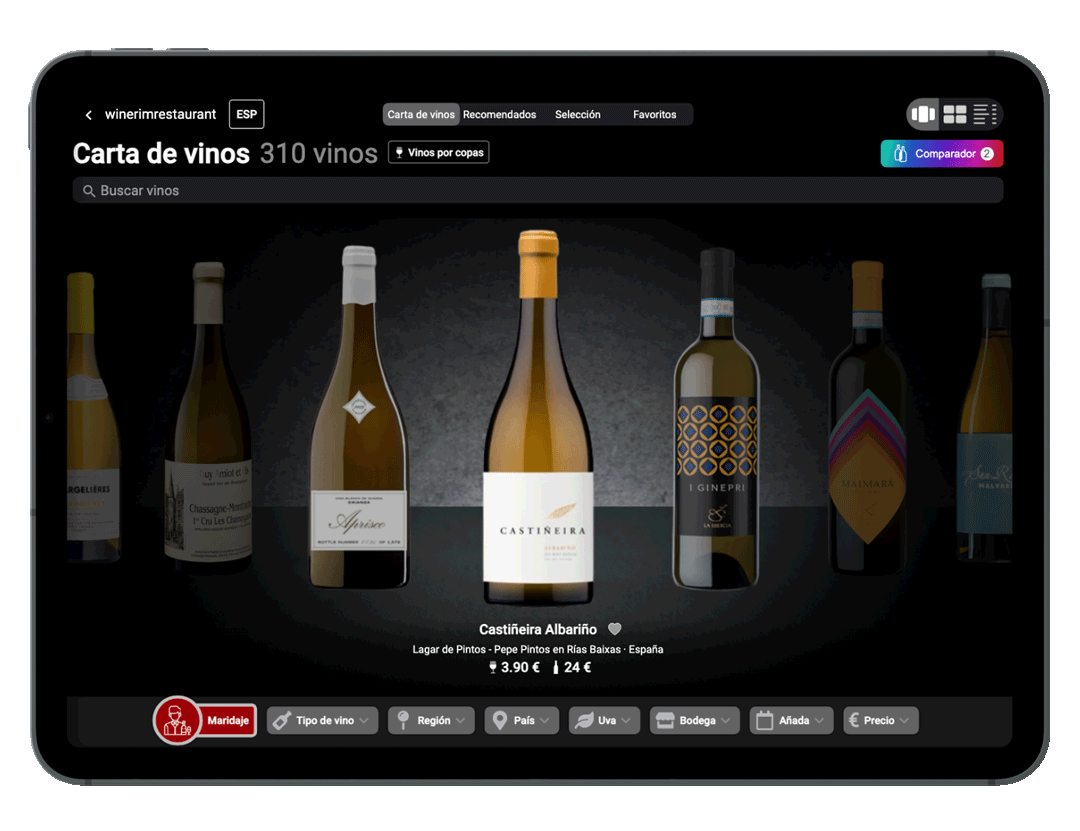The image size is (1080, 831).
Task: Open the Bodega filter dropdown
Action: (x=694, y=719)
